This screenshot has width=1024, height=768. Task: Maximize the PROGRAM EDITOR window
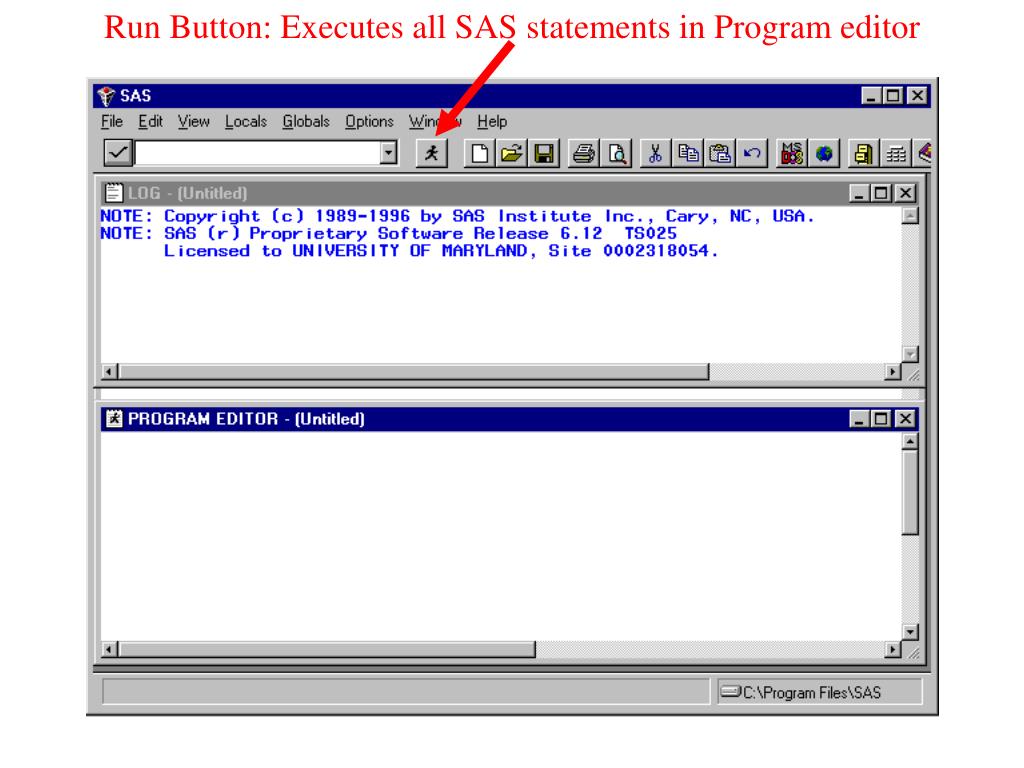click(882, 419)
